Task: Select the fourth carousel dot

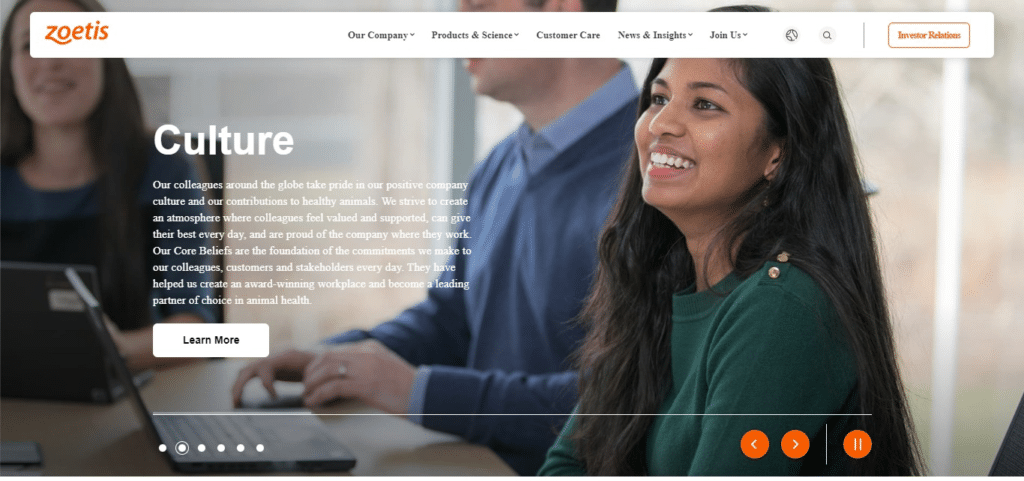Action: tap(221, 448)
